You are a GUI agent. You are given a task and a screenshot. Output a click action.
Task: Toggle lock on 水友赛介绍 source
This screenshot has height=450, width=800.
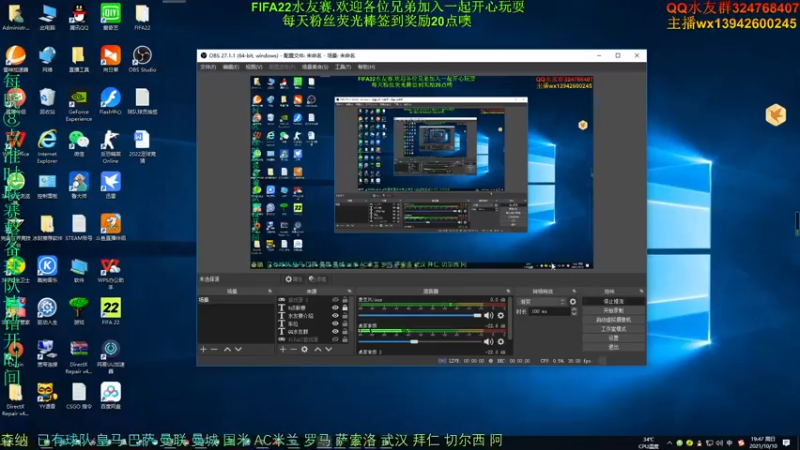coord(345,316)
